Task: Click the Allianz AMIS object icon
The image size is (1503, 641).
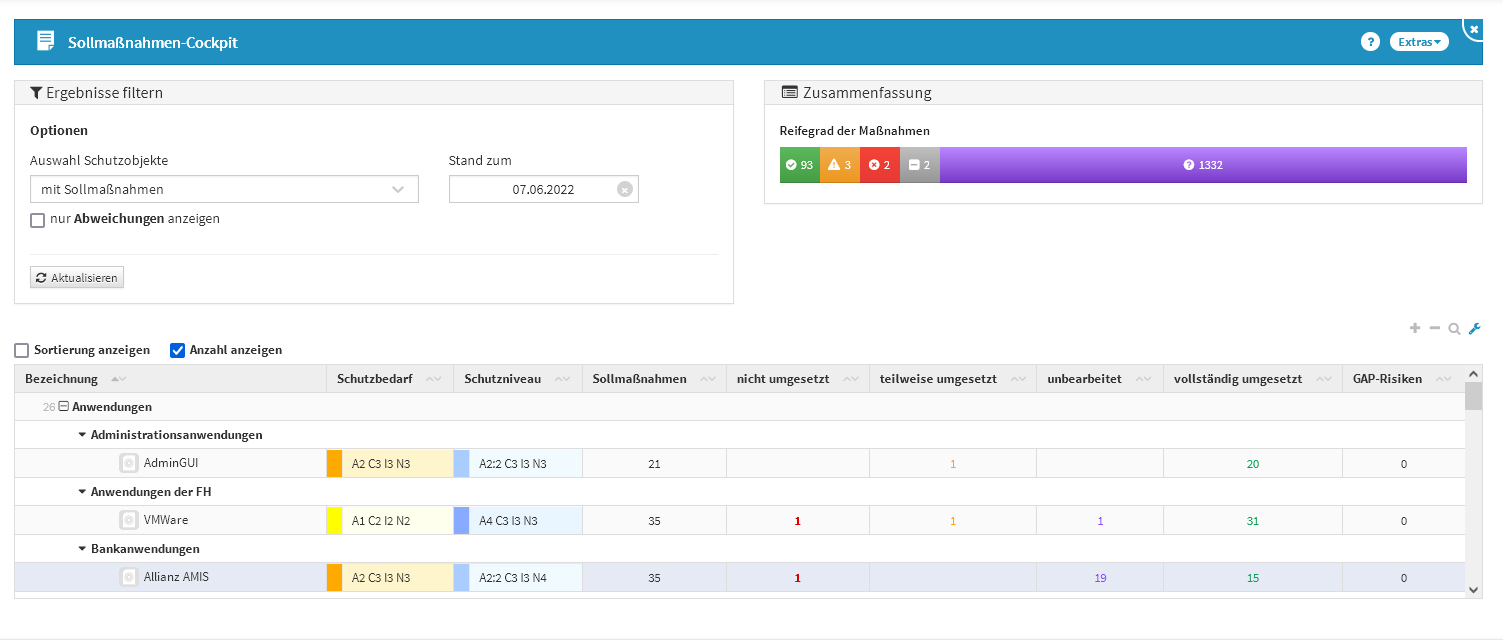Action: click(128, 577)
